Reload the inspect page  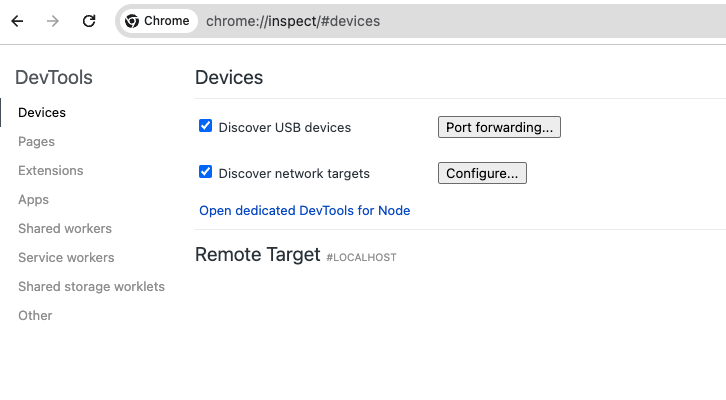[x=89, y=21]
